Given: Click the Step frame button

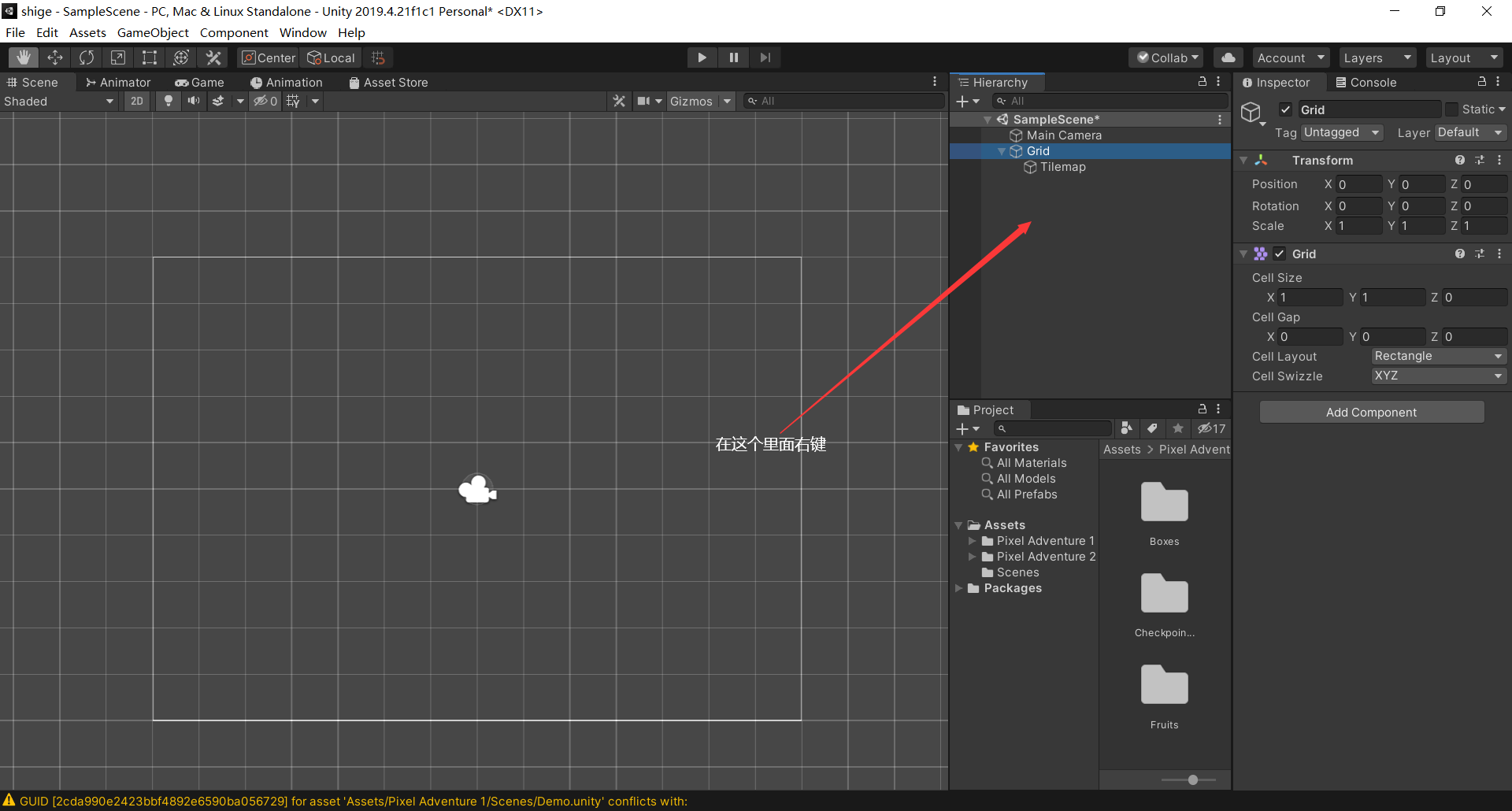Looking at the screenshot, I should click(765, 57).
